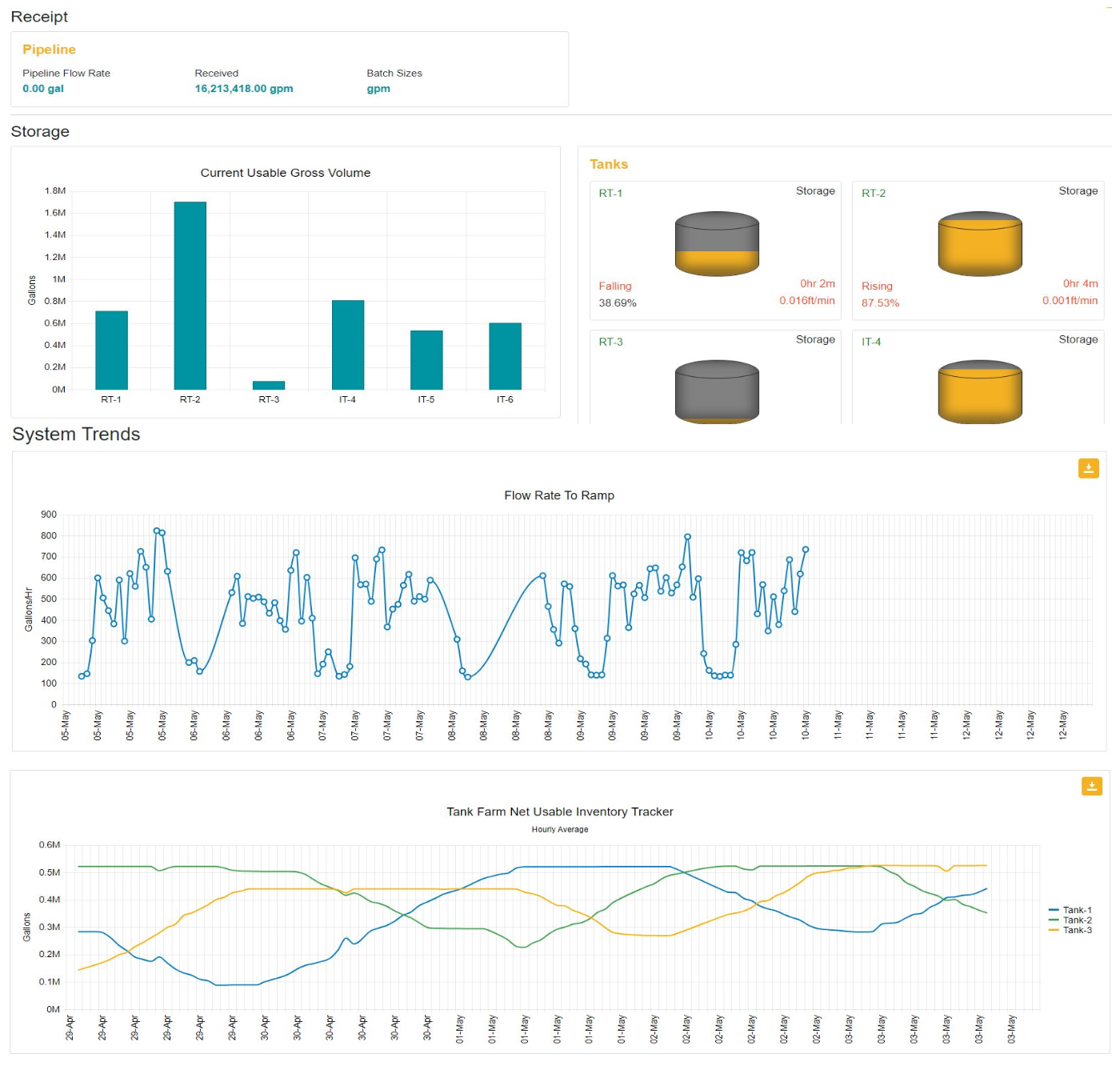Click the RT-3 tank graphic

click(718, 391)
